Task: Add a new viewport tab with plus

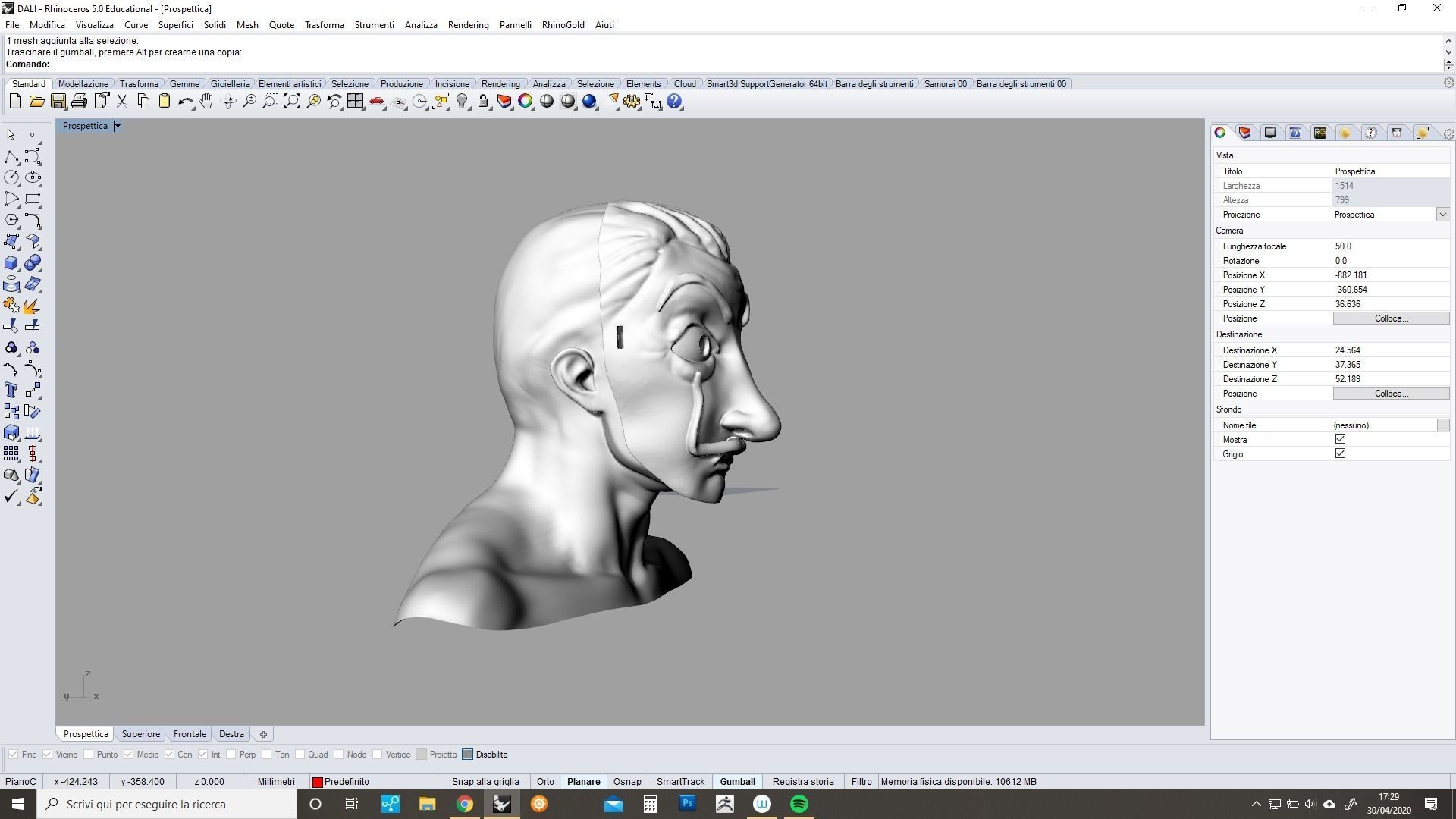Action: tap(263, 734)
